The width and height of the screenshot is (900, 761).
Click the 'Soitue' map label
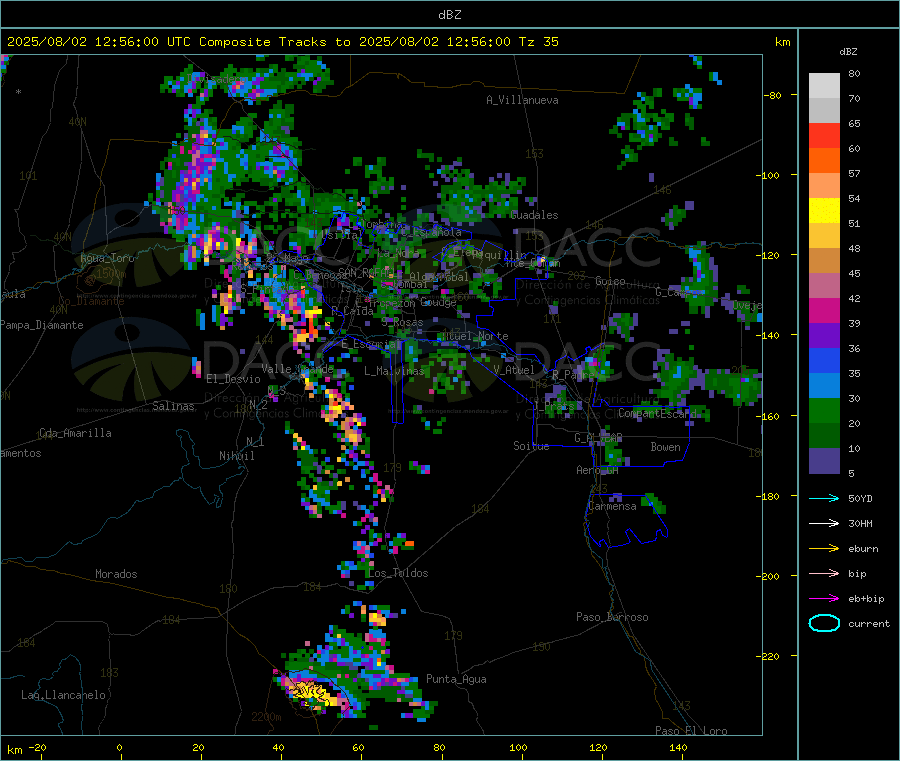[x=531, y=446]
